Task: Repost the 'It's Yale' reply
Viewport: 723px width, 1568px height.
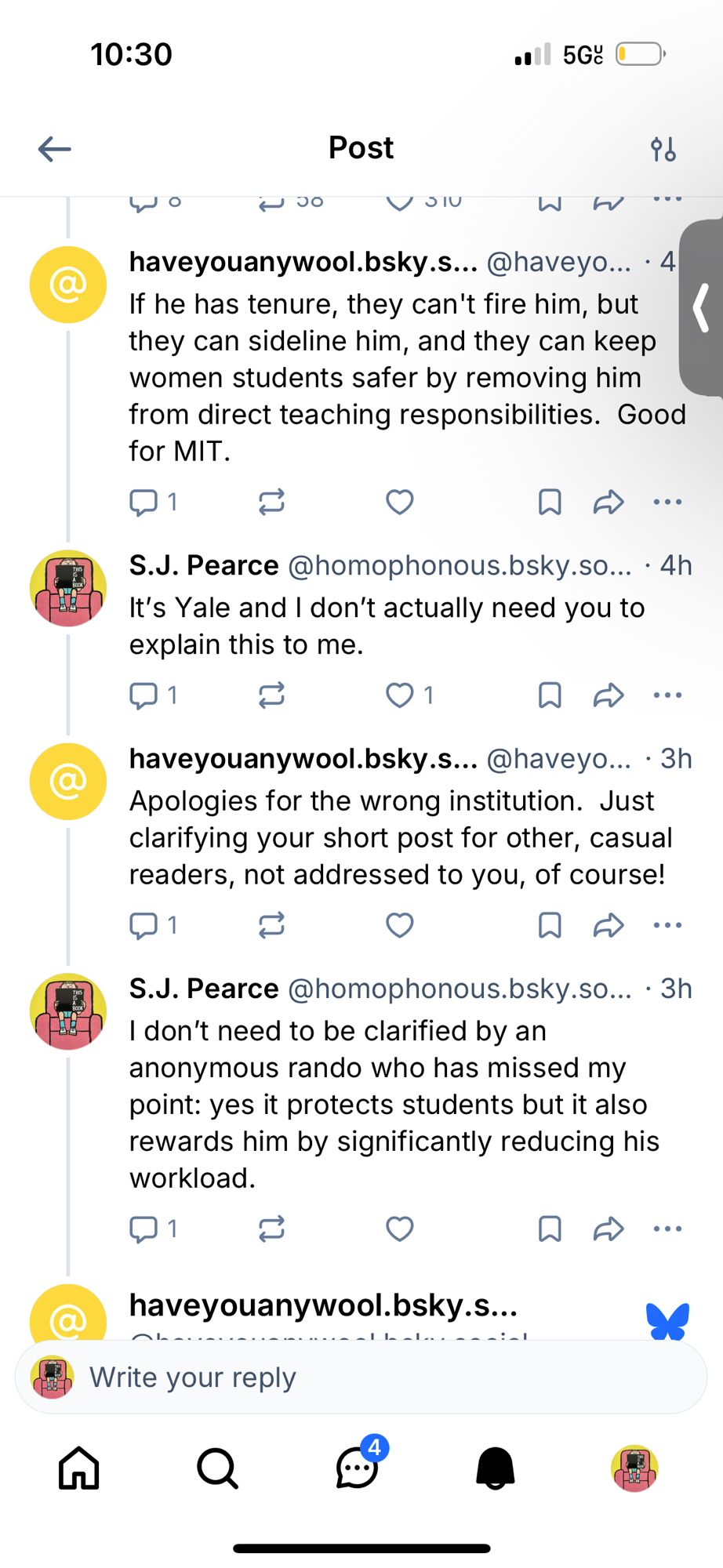Action: click(271, 695)
